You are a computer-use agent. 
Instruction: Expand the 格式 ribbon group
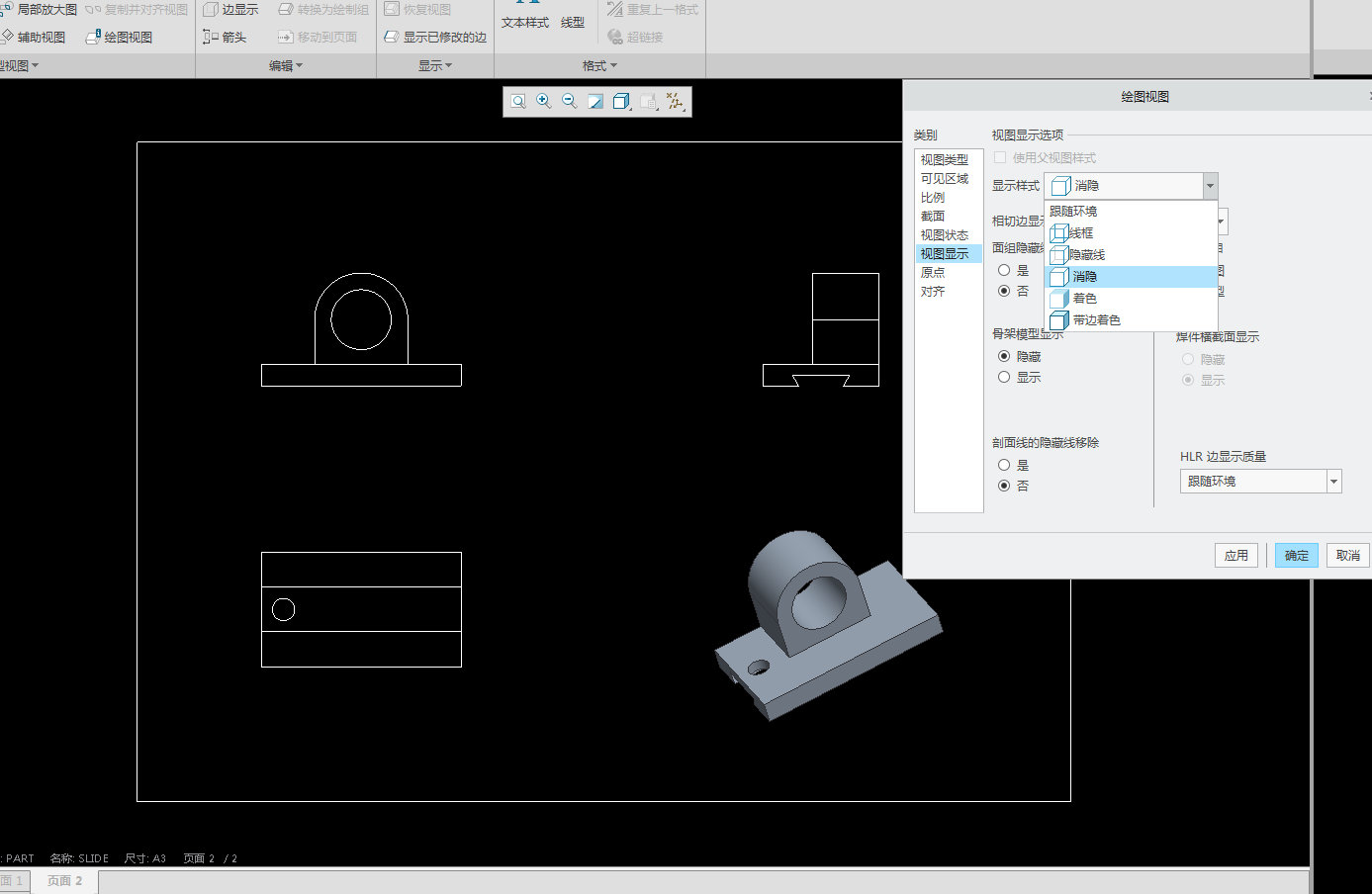pyautogui.click(x=599, y=66)
